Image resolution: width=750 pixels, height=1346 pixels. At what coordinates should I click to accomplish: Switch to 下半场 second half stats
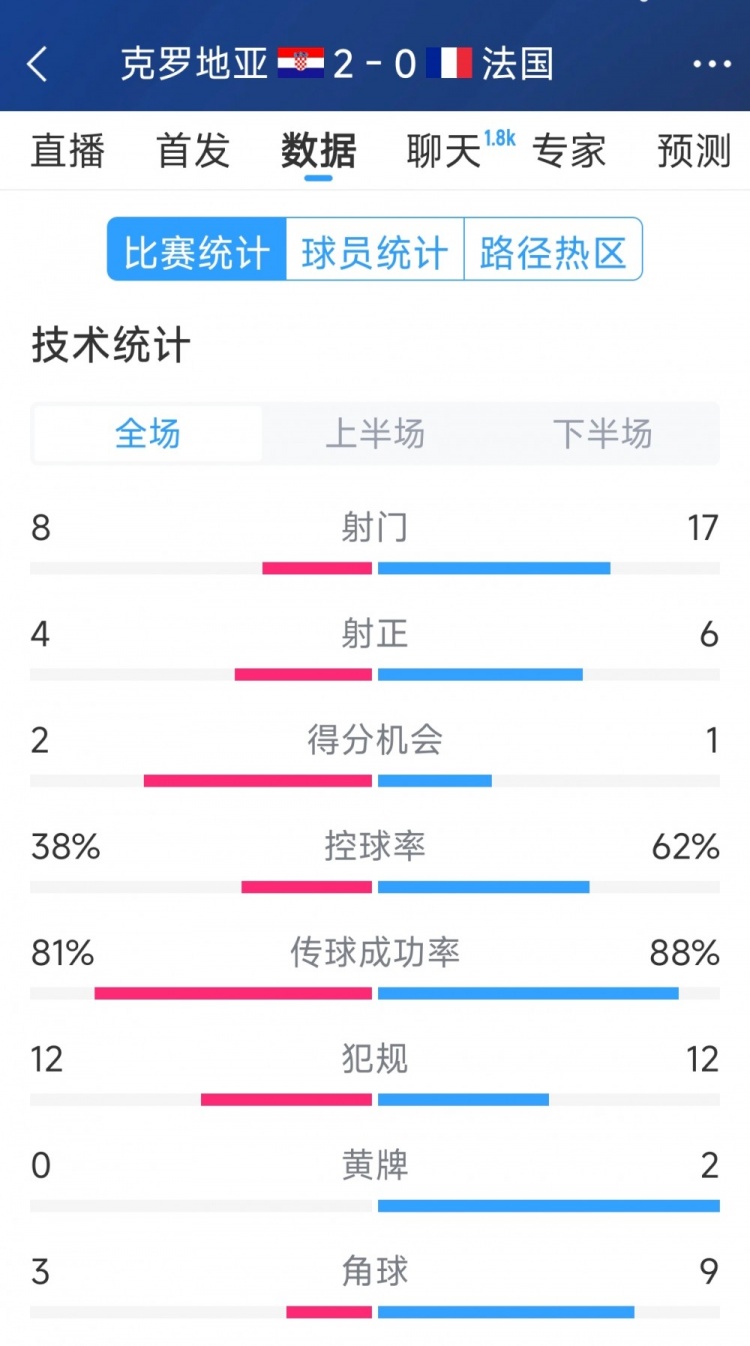pyautogui.click(x=602, y=434)
